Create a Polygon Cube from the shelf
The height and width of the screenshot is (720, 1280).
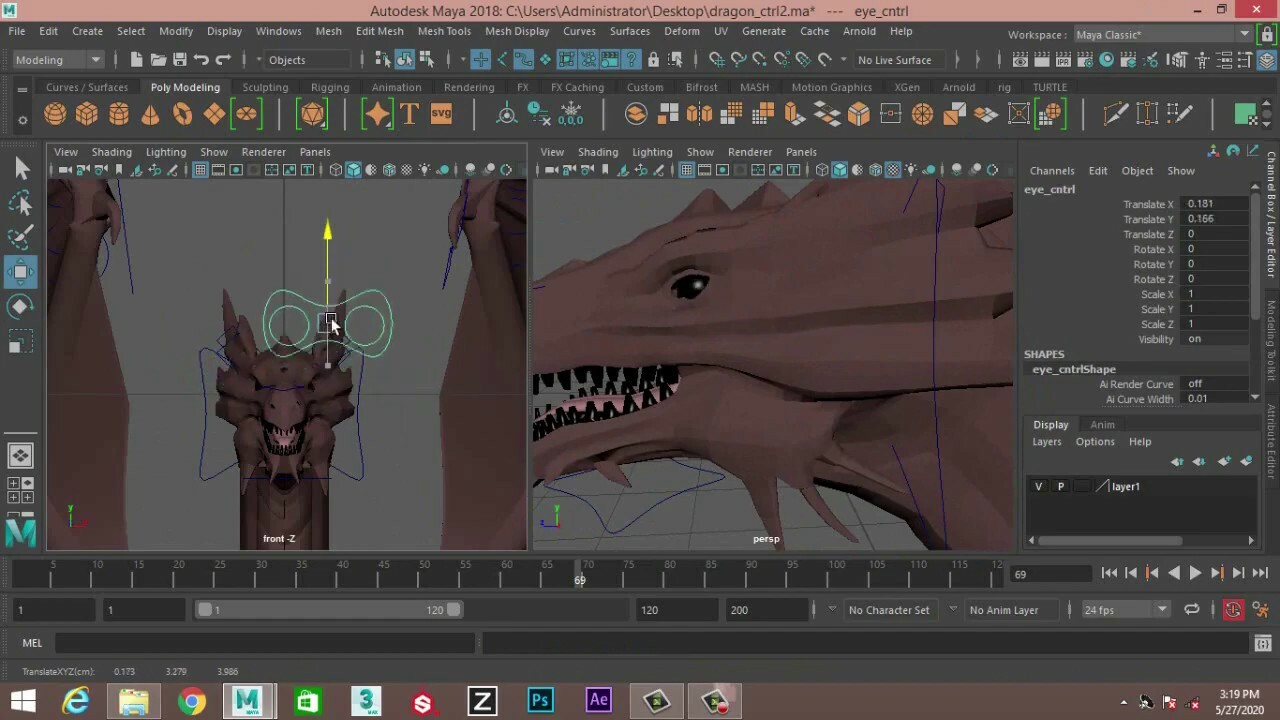pos(87,113)
